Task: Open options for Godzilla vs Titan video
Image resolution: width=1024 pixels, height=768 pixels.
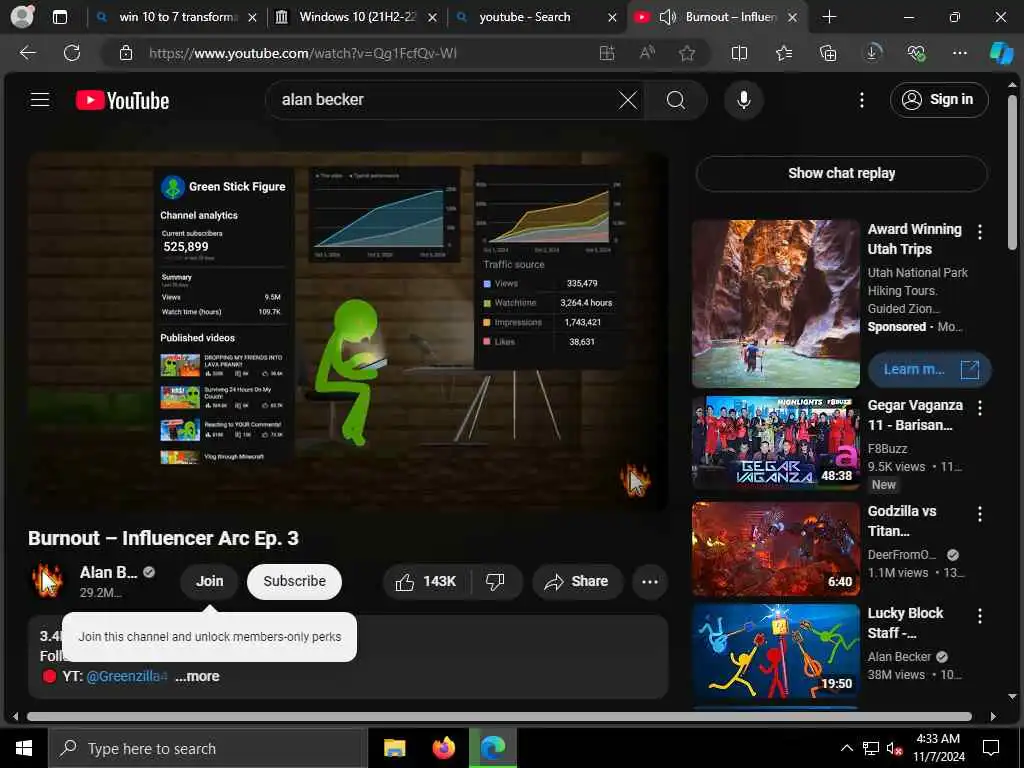Action: coord(979,514)
